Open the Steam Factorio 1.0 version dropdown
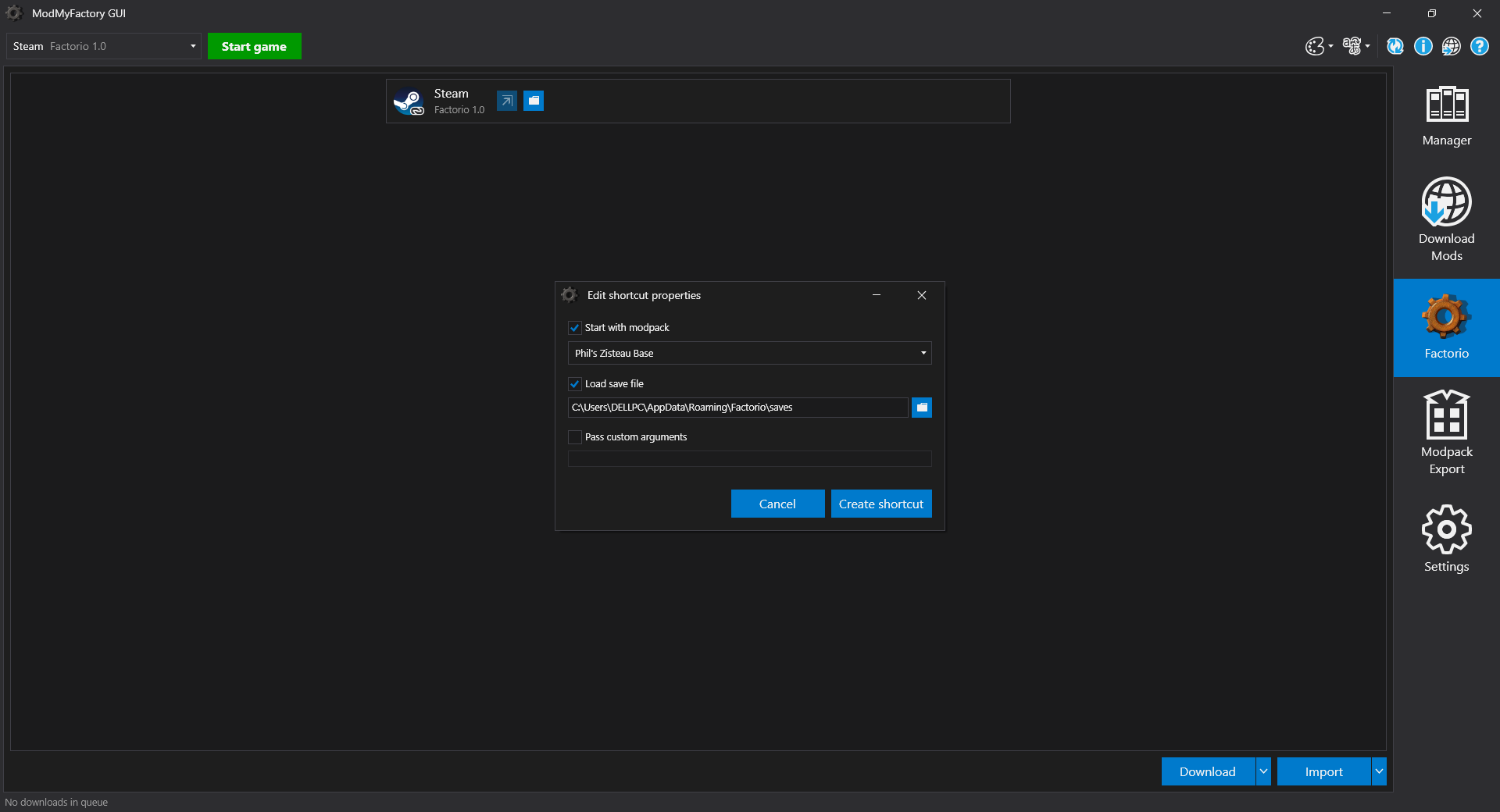Screen dimensions: 1500x812 pyautogui.click(x=103, y=46)
